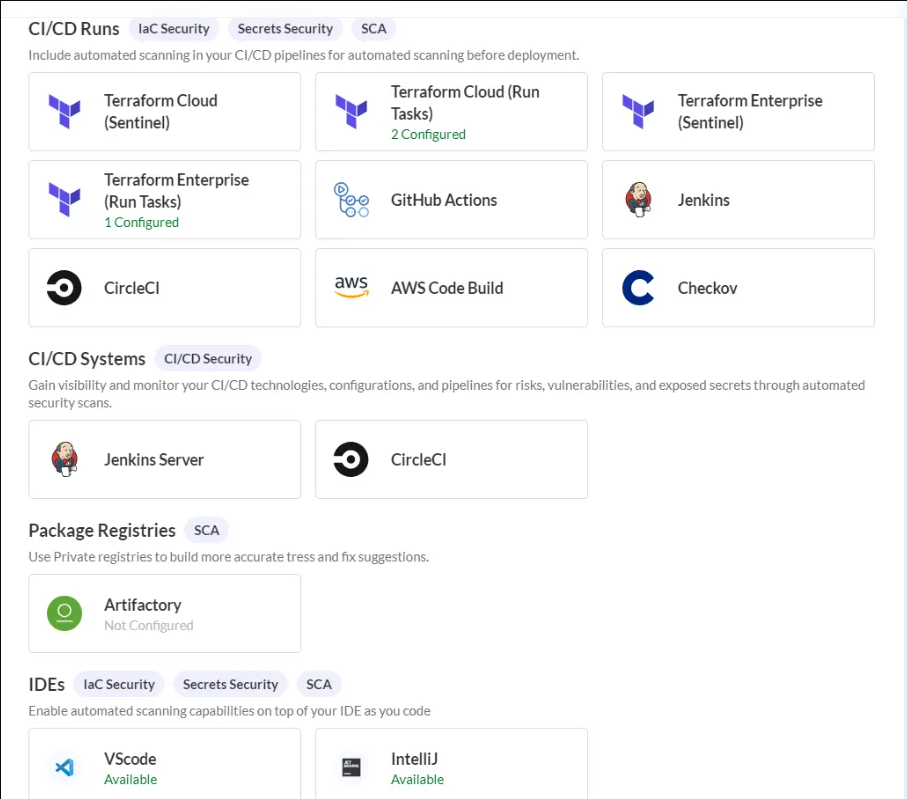The image size is (907, 799).
Task: Click the '2 Configured' status text
Action: click(x=428, y=135)
